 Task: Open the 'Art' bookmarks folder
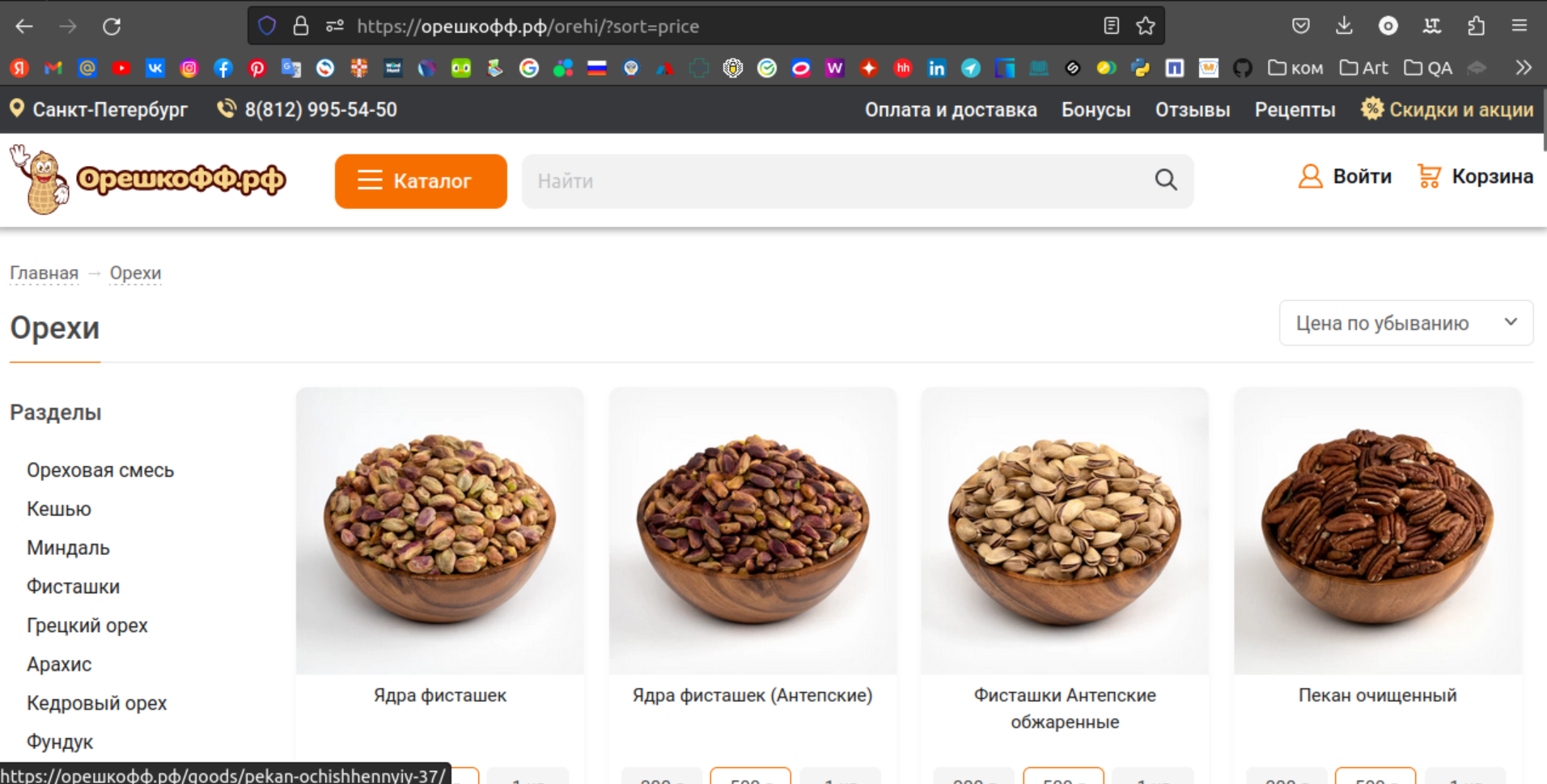(x=1363, y=68)
